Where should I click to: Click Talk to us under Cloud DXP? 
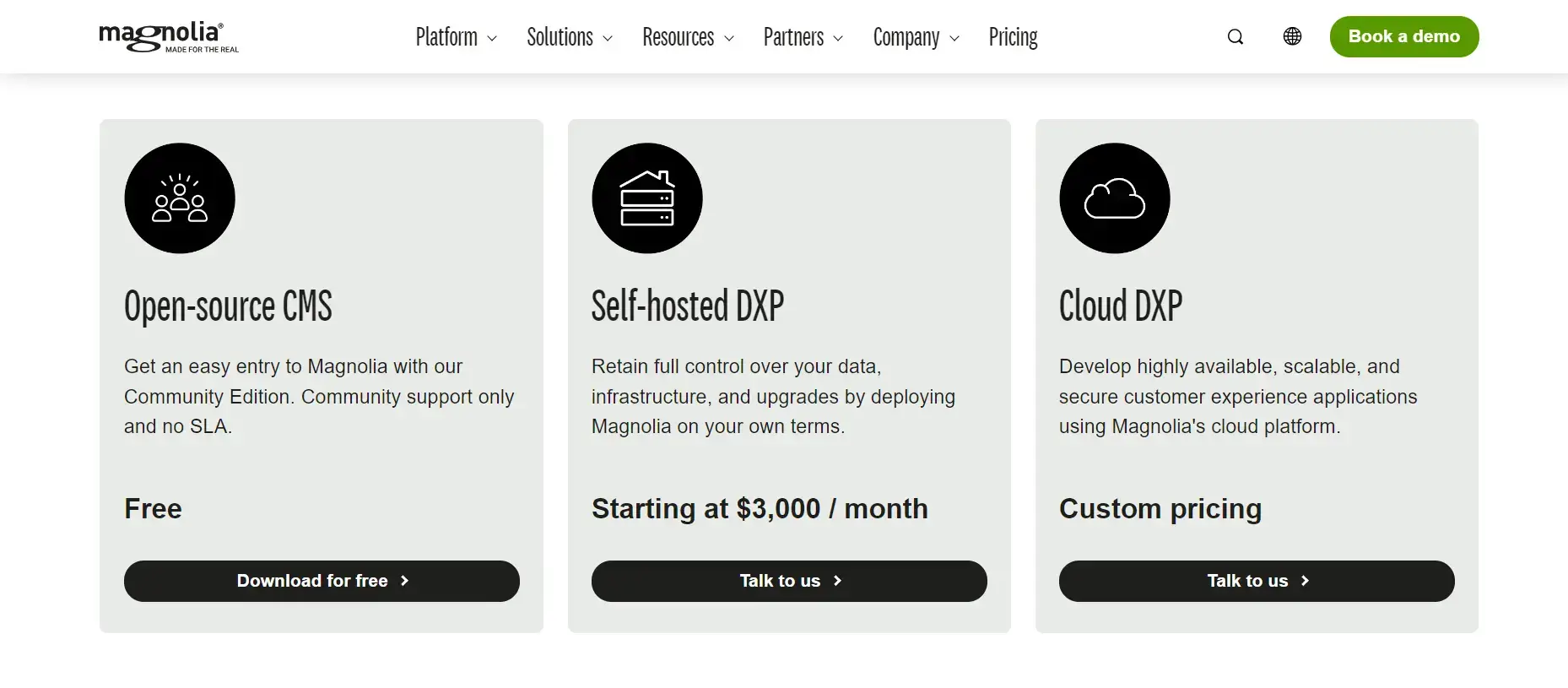[1257, 581]
